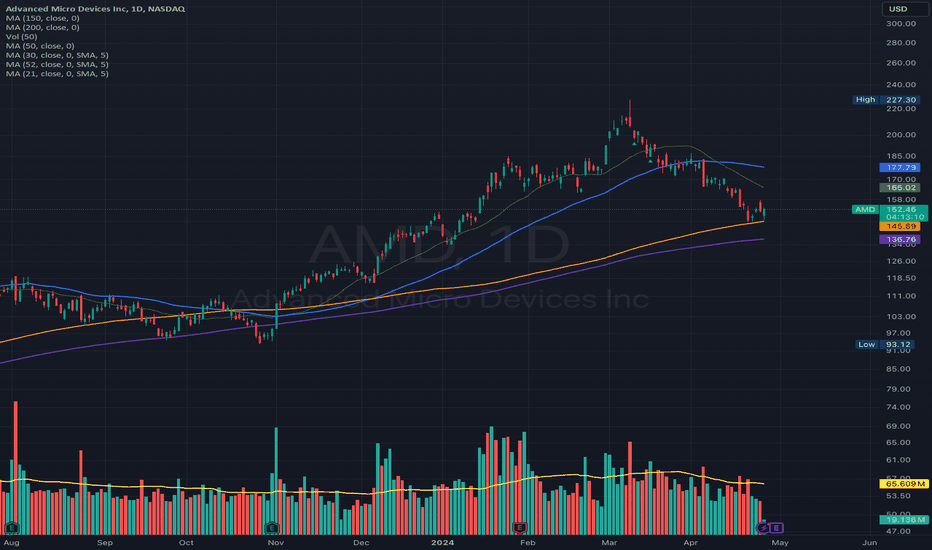This screenshot has height=550, width=932.
Task: Click the tall March high candle wick
Action: (x=629, y=110)
